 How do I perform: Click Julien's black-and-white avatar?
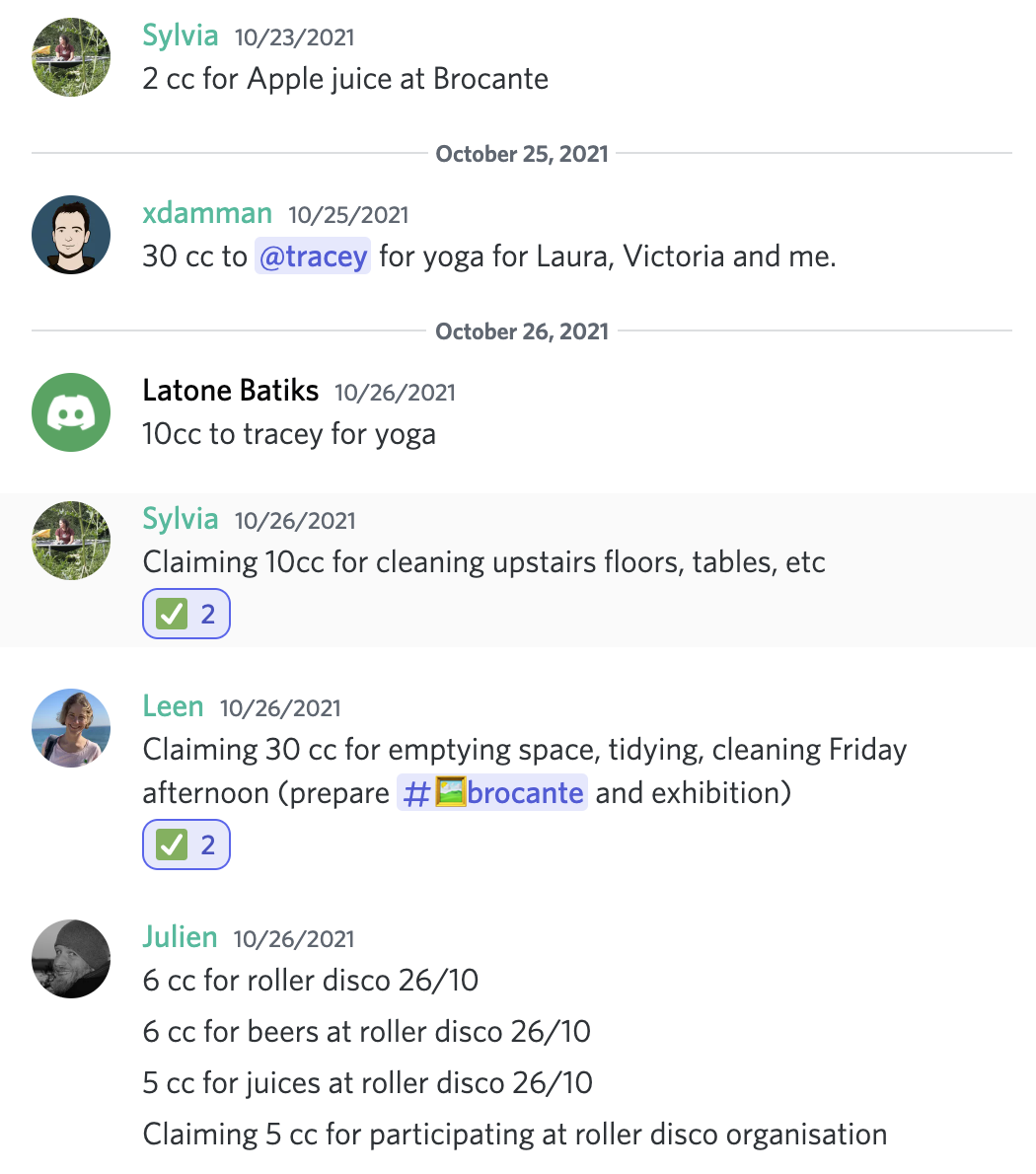[71, 959]
